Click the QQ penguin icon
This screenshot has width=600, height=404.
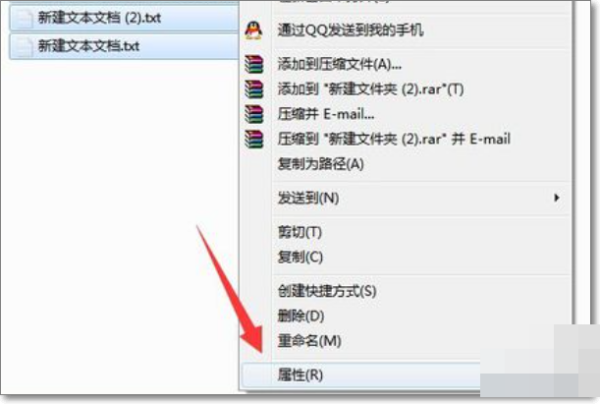coord(254,31)
